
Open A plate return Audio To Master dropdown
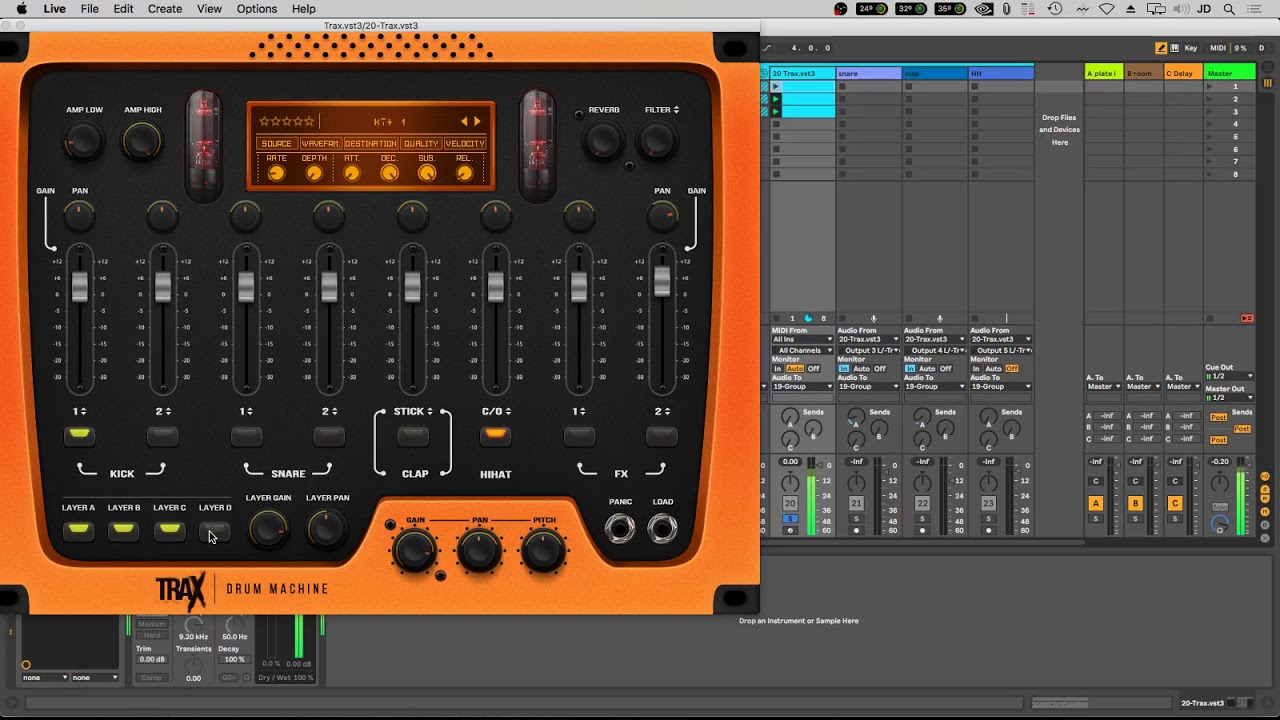[1104, 387]
